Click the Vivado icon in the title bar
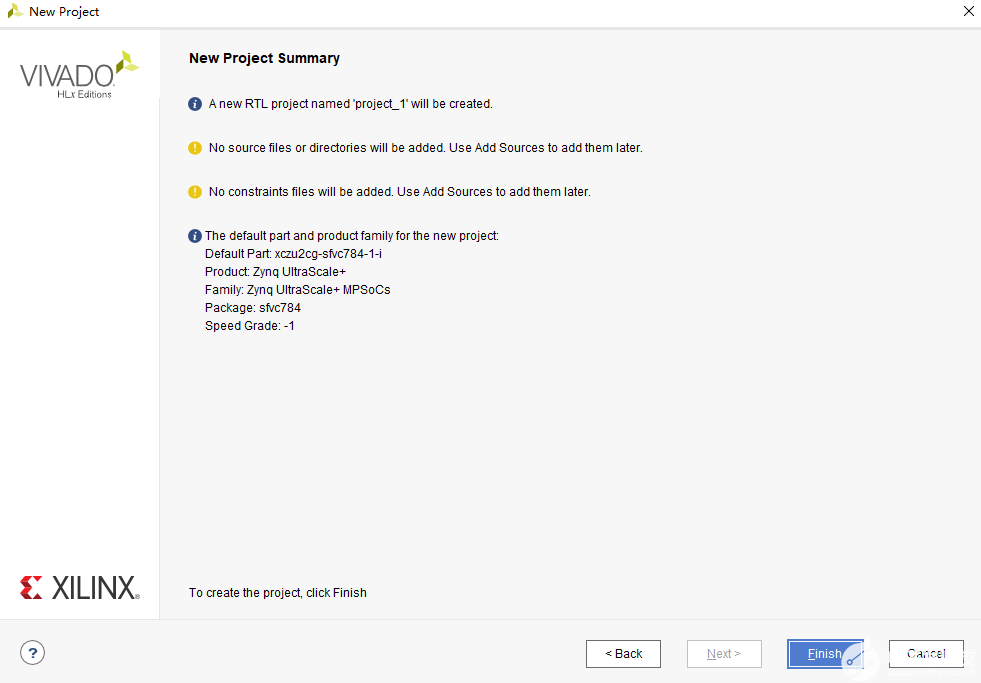Screen dimensions: 981x683 click(x=15, y=12)
